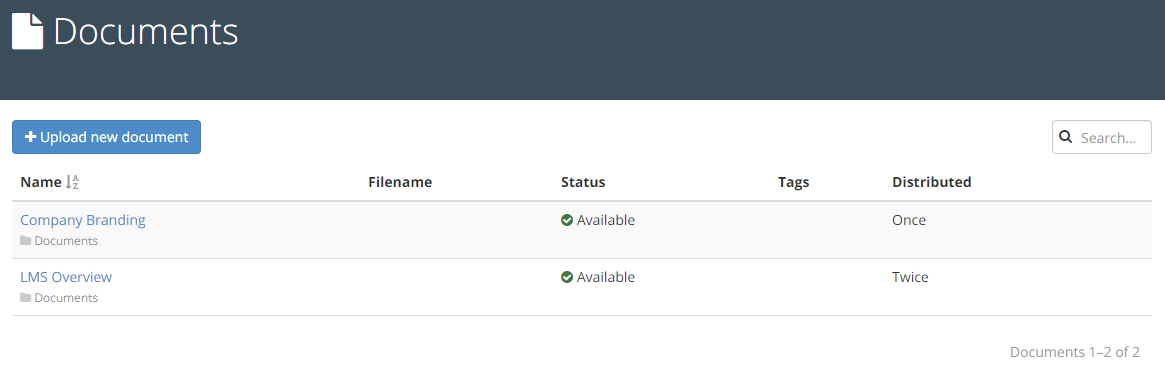The height and width of the screenshot is (375, 1165).
Task: Sort by the Status column header
Action: pos(583,182)
